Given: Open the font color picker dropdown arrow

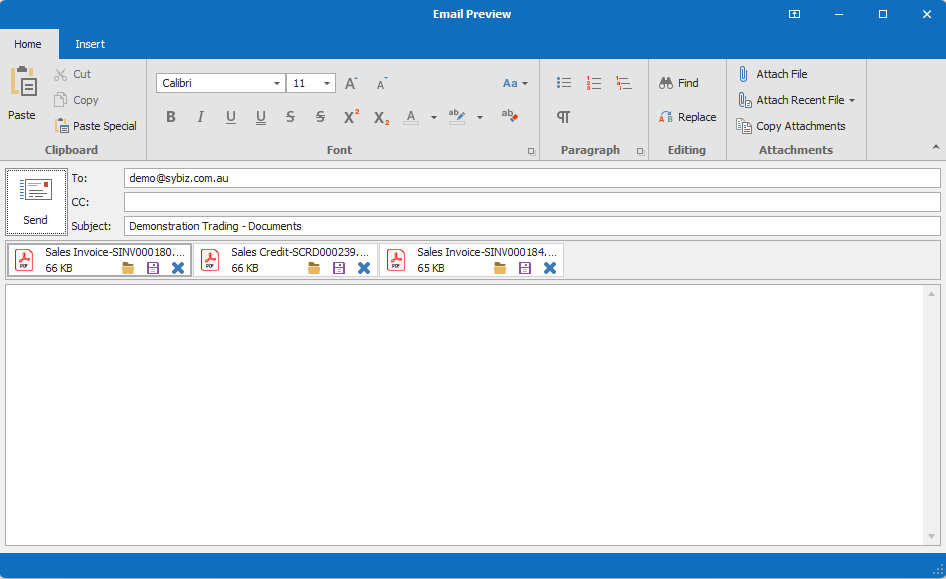Looking at the screenshot, I should tap(434, 117).
